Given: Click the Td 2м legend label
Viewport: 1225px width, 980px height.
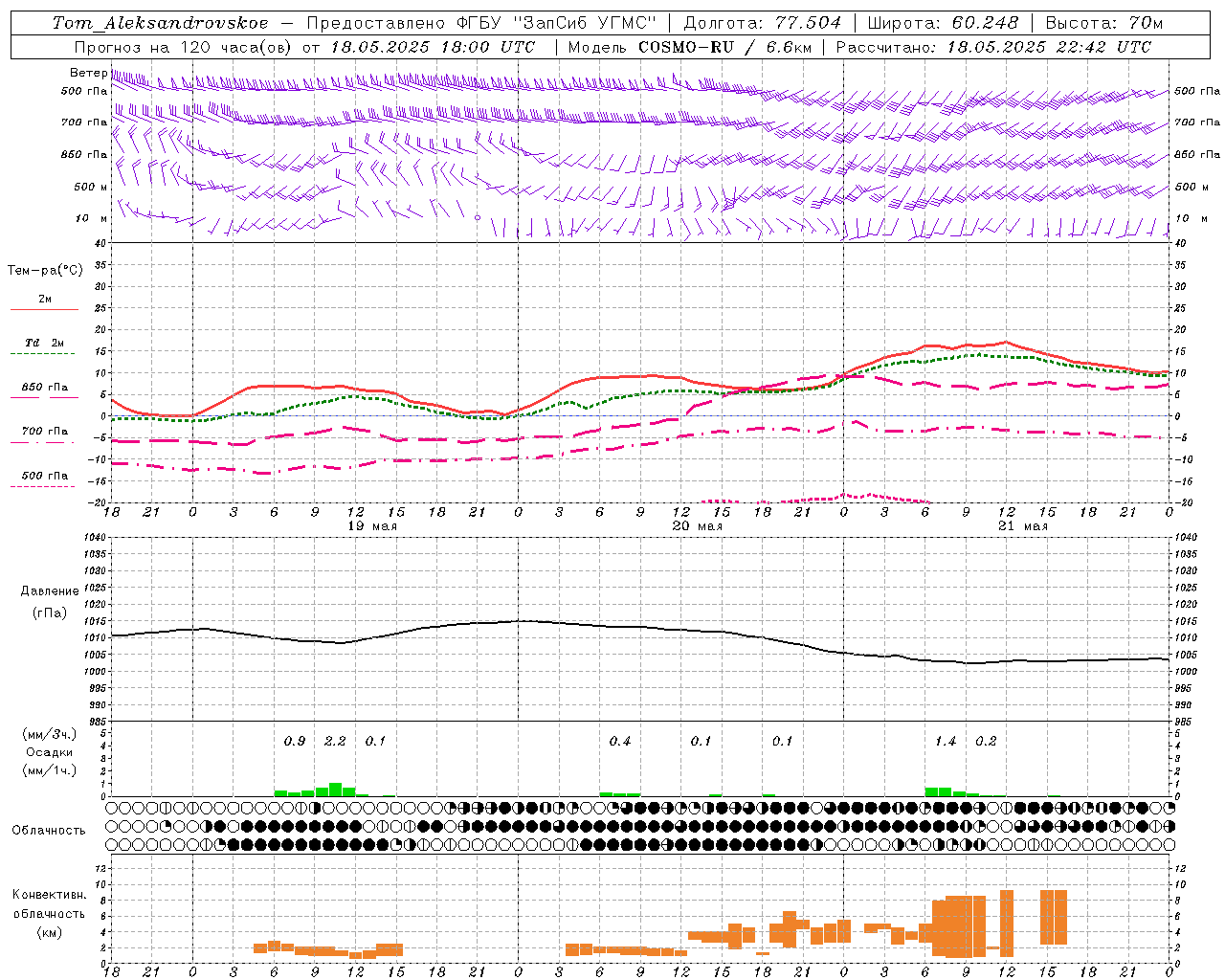Looking at the screenshot, I should click(45, 343).
